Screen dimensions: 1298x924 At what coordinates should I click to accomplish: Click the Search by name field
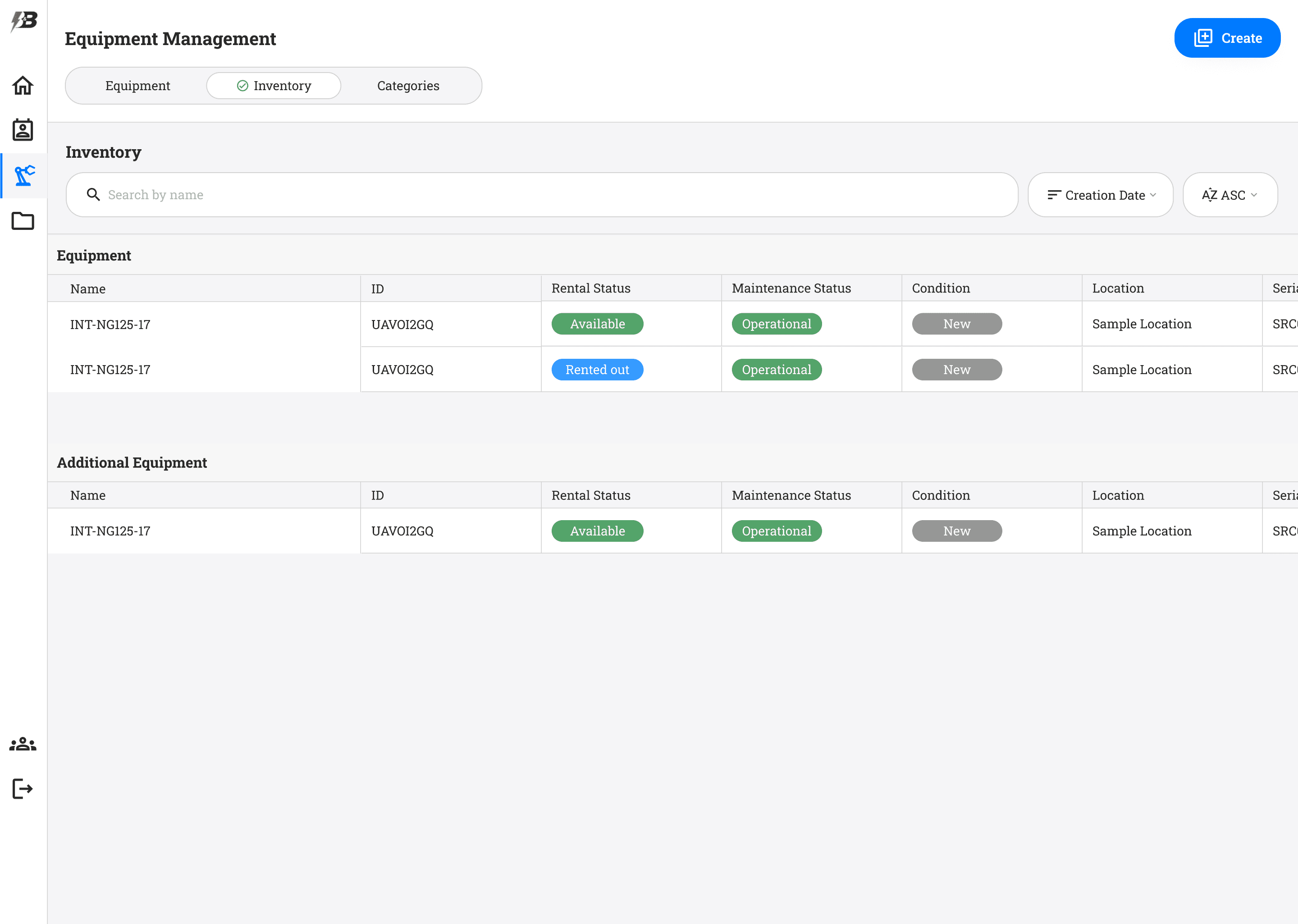tap(546, 195)
